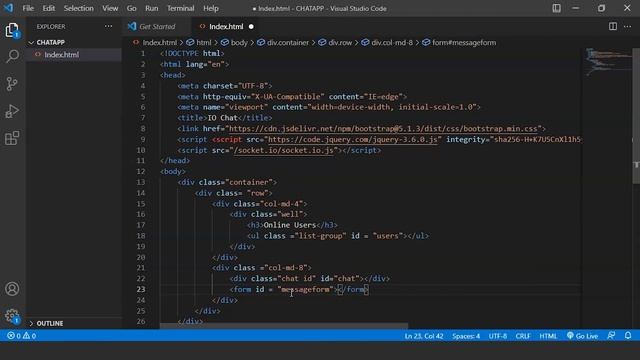Click form#messageform breadcrumb item
The height and width of the screenshot is (360, 640).
tap(464, 42)
